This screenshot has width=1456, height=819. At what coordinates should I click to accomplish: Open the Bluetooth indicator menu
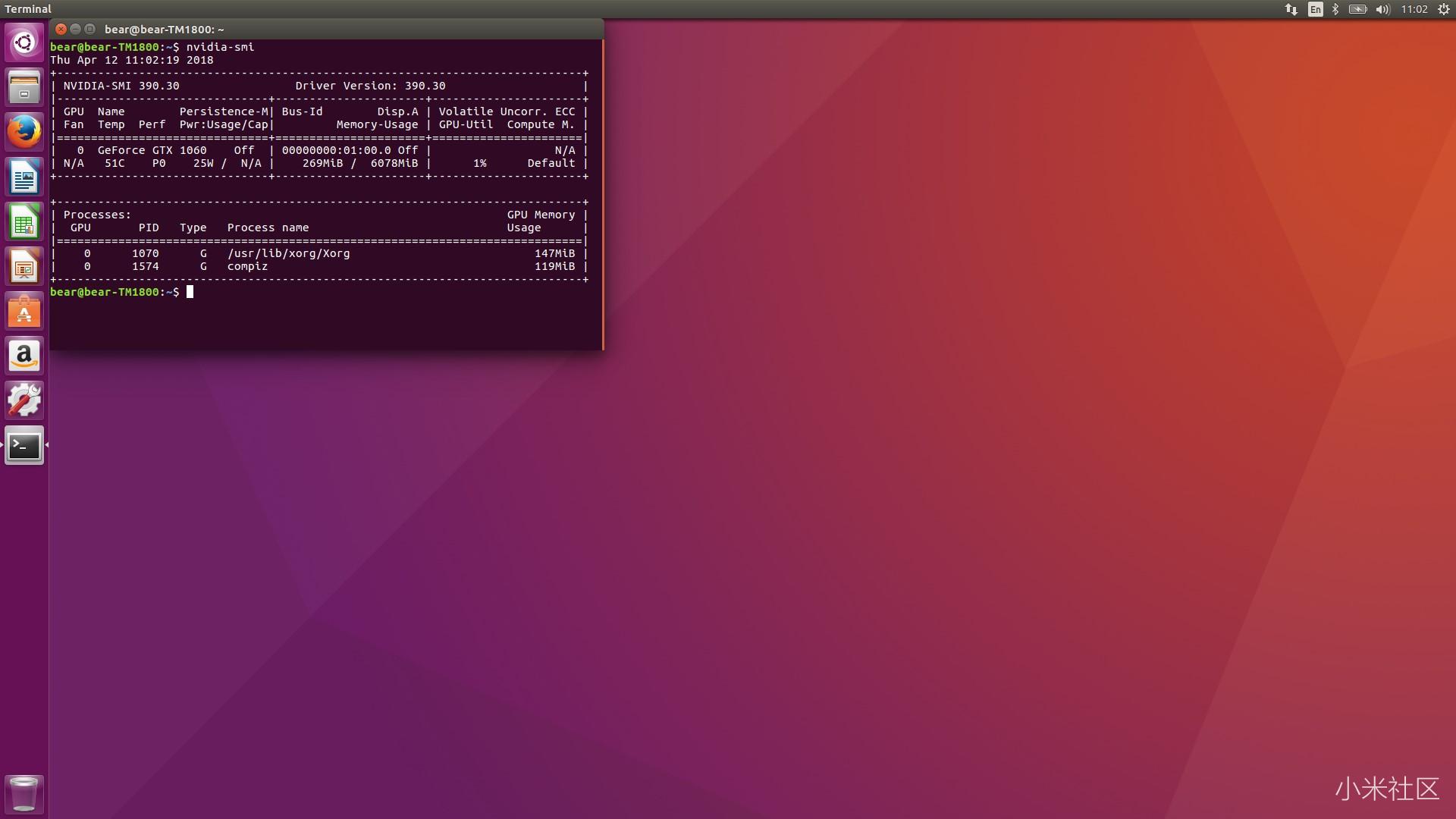(x=1335, y=9)
